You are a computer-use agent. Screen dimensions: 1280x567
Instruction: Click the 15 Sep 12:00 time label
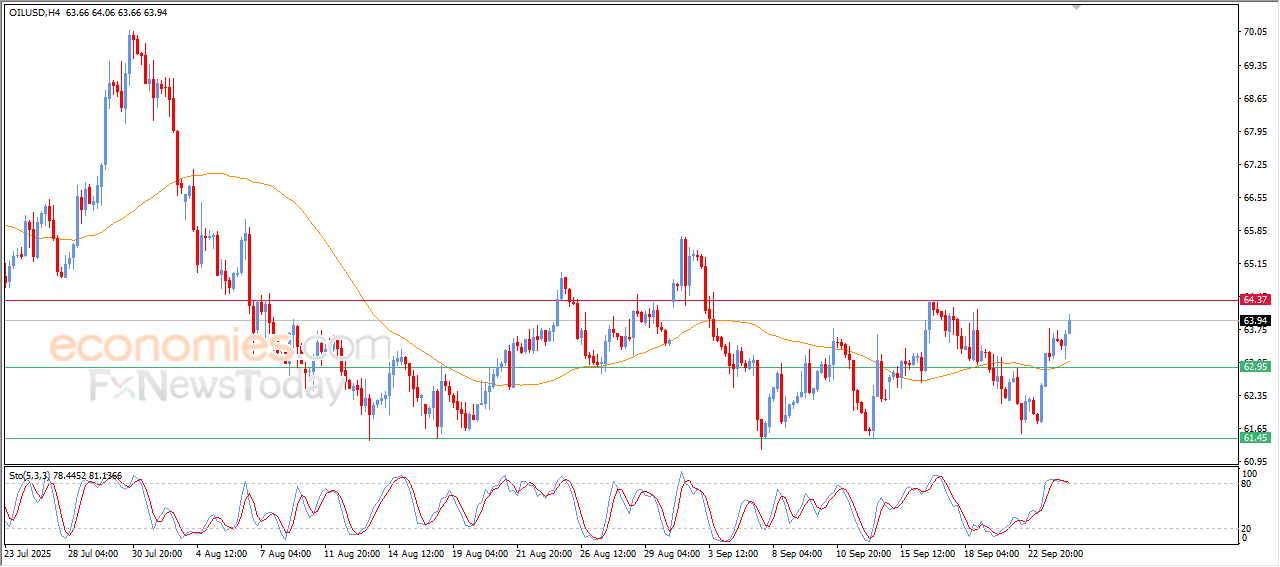(927, 553)
